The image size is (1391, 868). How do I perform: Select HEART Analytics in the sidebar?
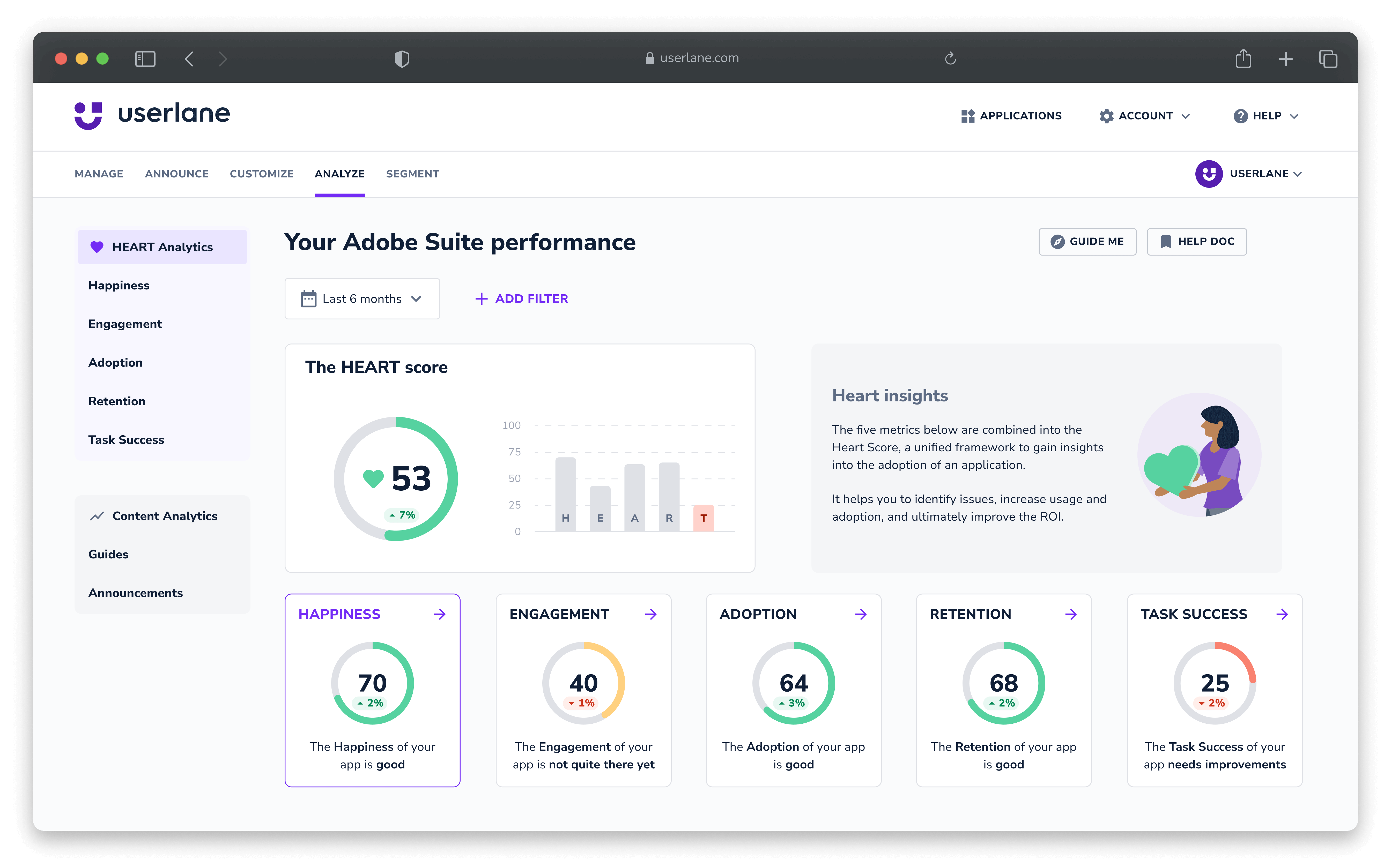click(162, 247)
